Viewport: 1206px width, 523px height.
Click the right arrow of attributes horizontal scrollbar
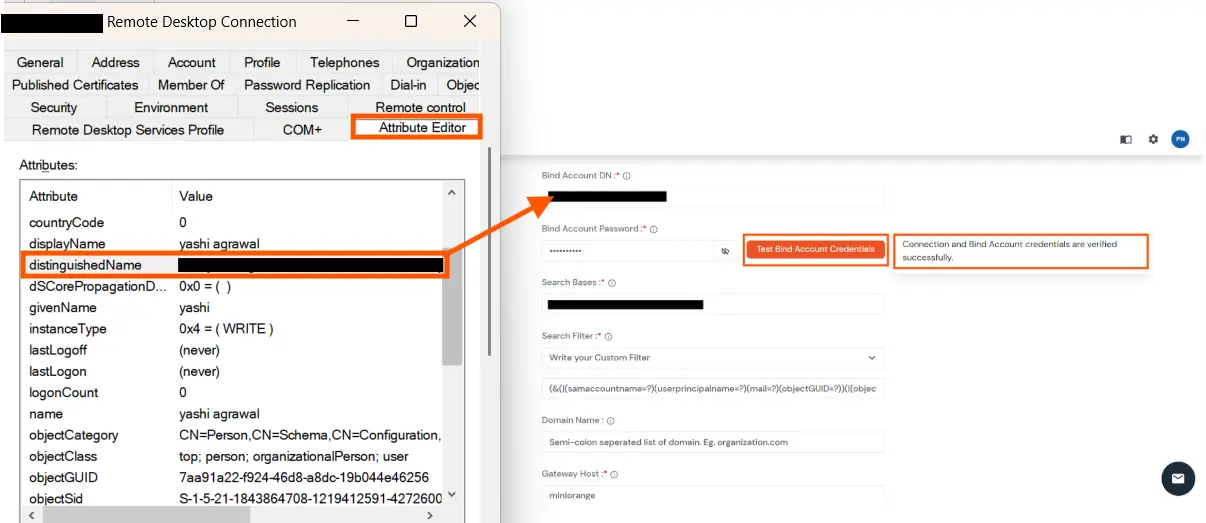click(x=431, y=515)
